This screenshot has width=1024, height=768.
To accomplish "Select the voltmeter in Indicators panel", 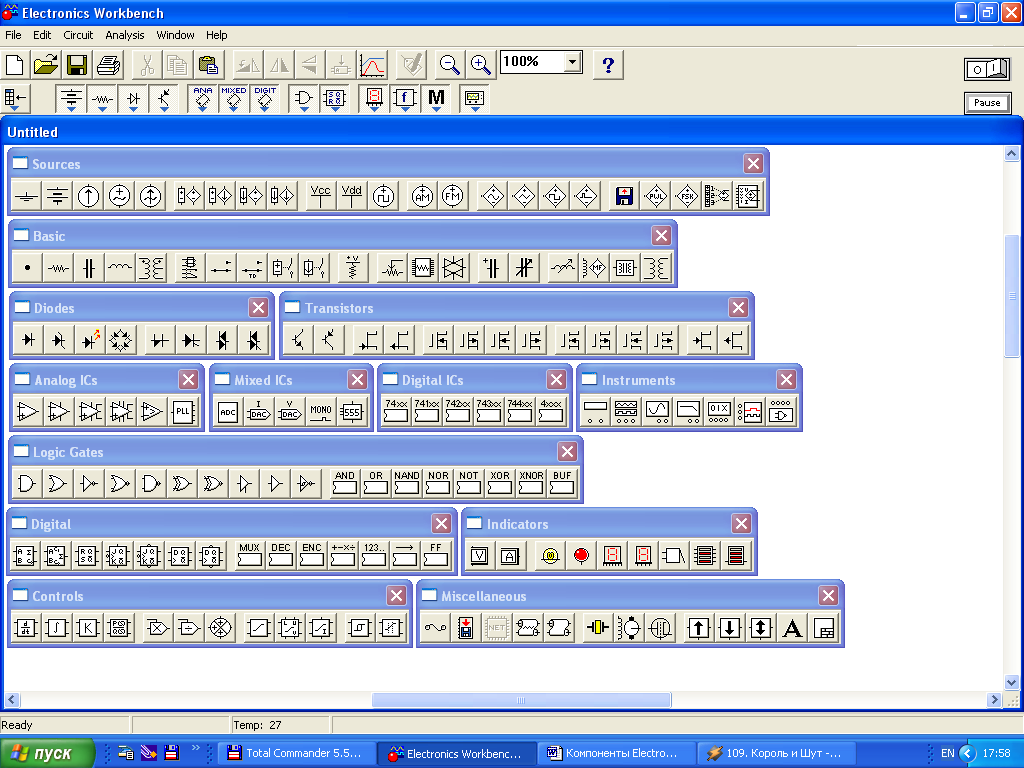I will (x=479, y=556).
